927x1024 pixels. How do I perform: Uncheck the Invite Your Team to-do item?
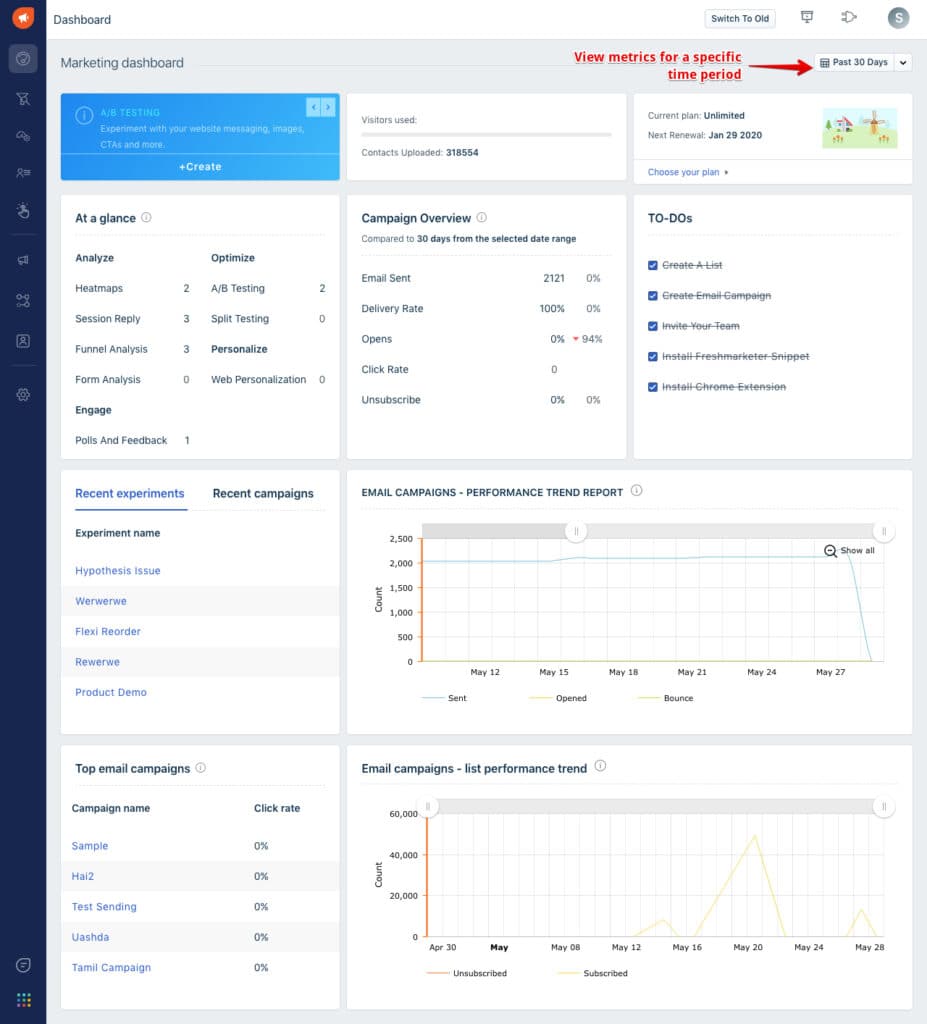[x=653, y=326]
